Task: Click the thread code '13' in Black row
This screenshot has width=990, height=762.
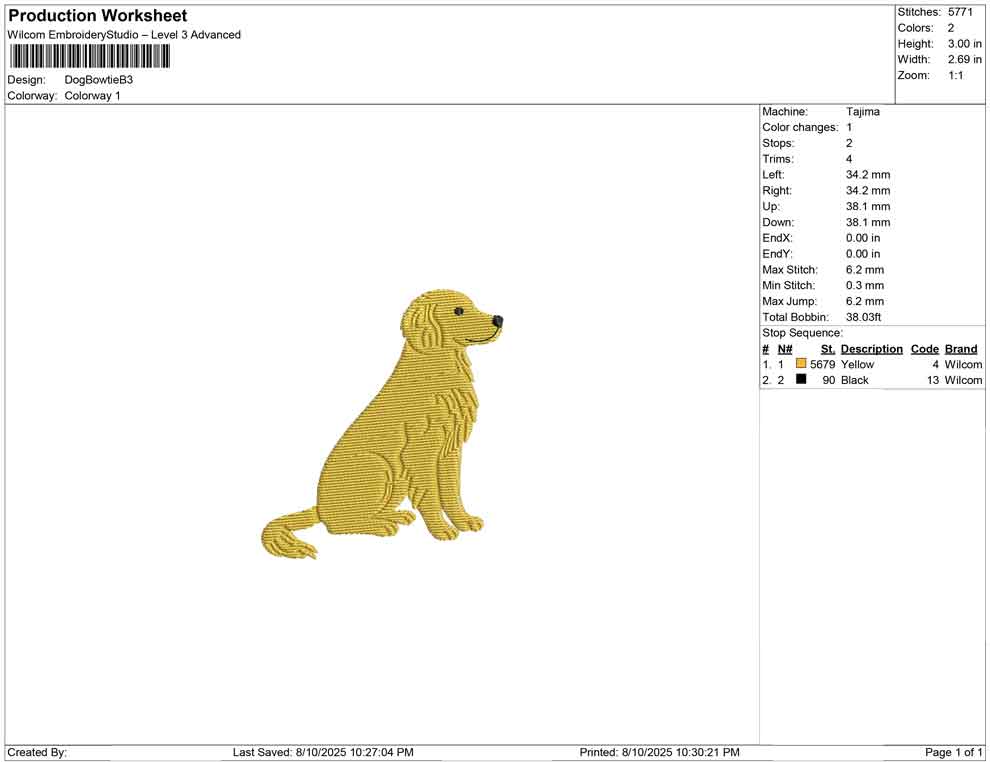Action: click(x=933, y=380)
